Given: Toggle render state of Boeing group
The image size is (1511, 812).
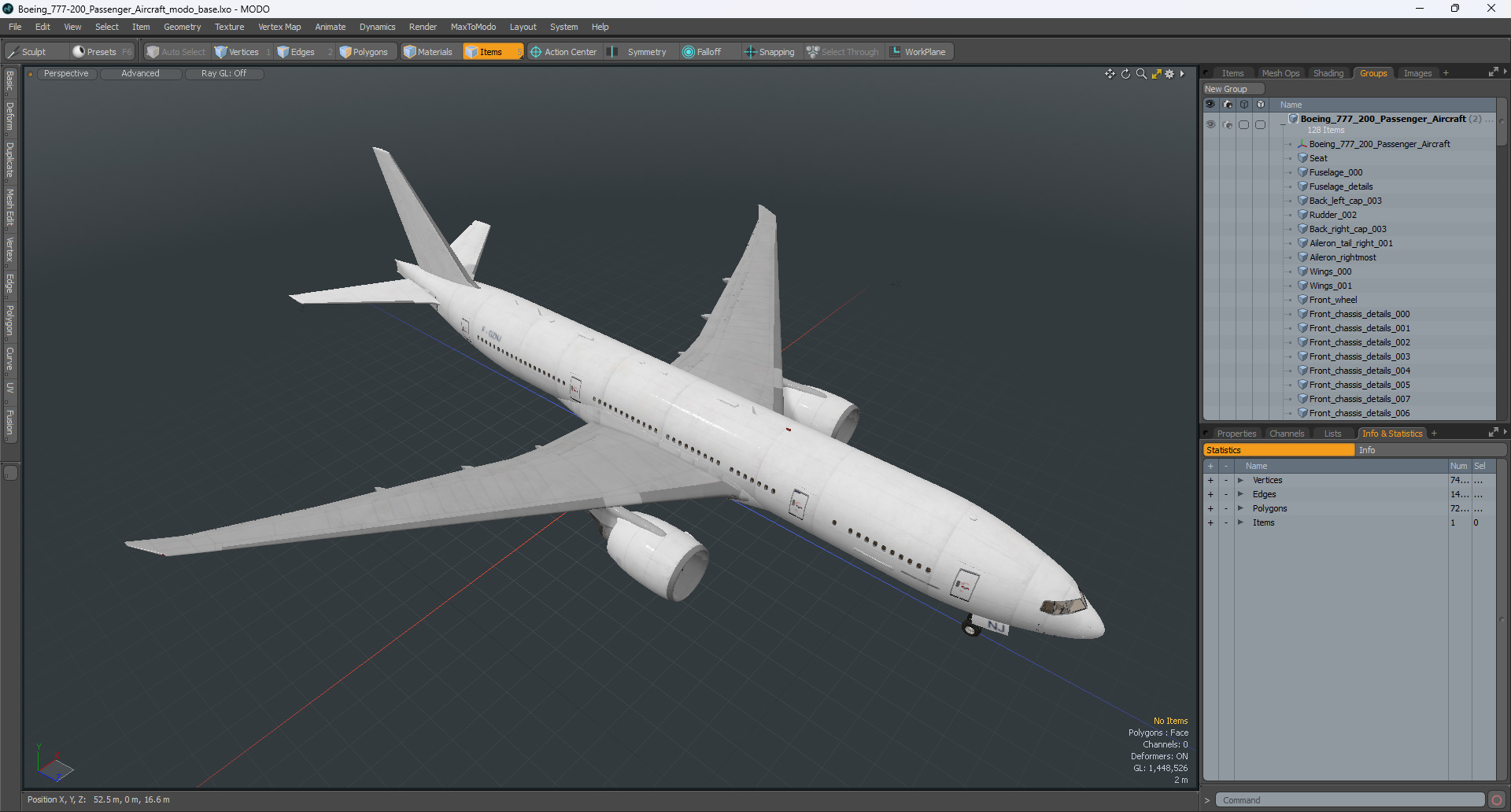Looking at the screenshot, I should (1228, 124).
